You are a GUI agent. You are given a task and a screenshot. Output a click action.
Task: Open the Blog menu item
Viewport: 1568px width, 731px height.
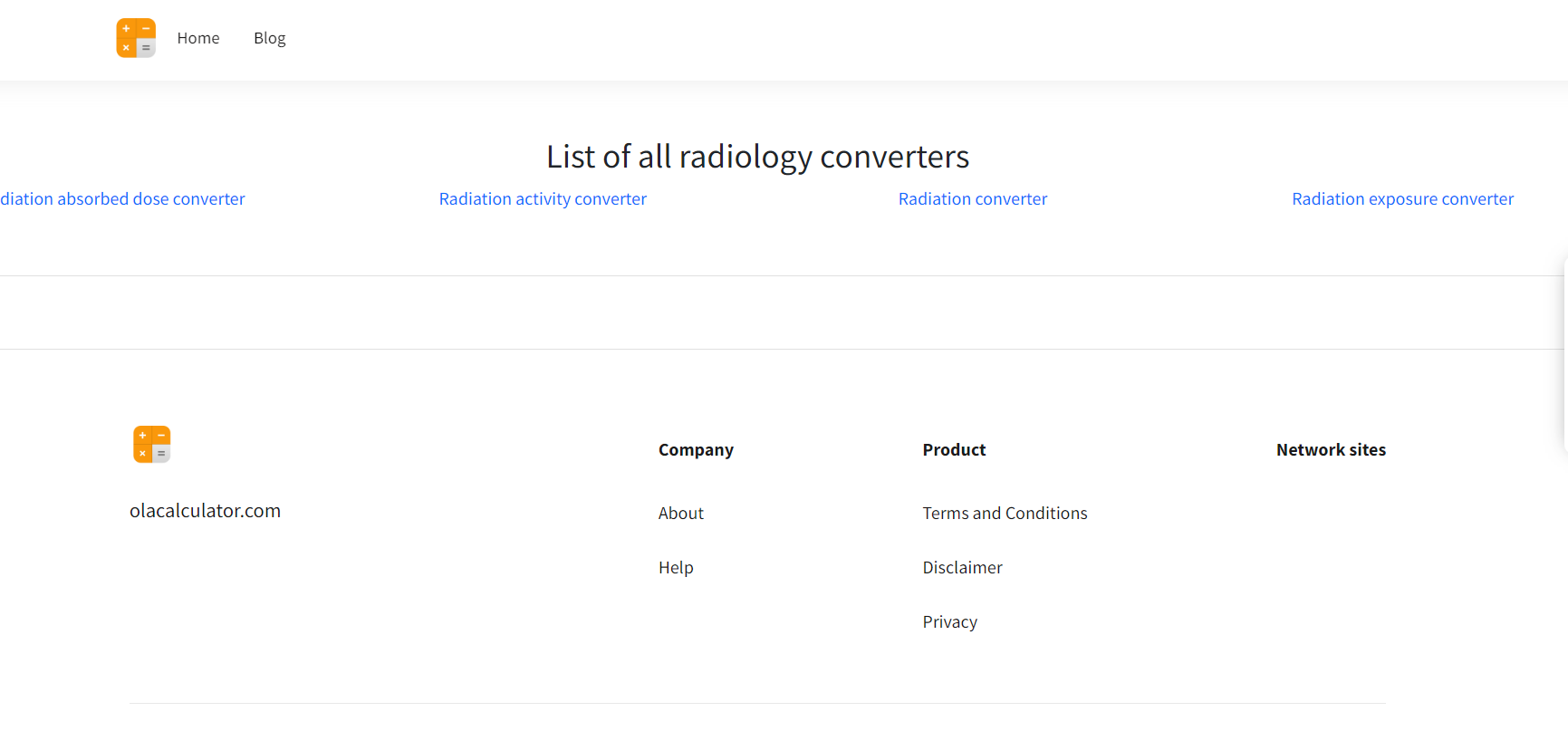269,38
